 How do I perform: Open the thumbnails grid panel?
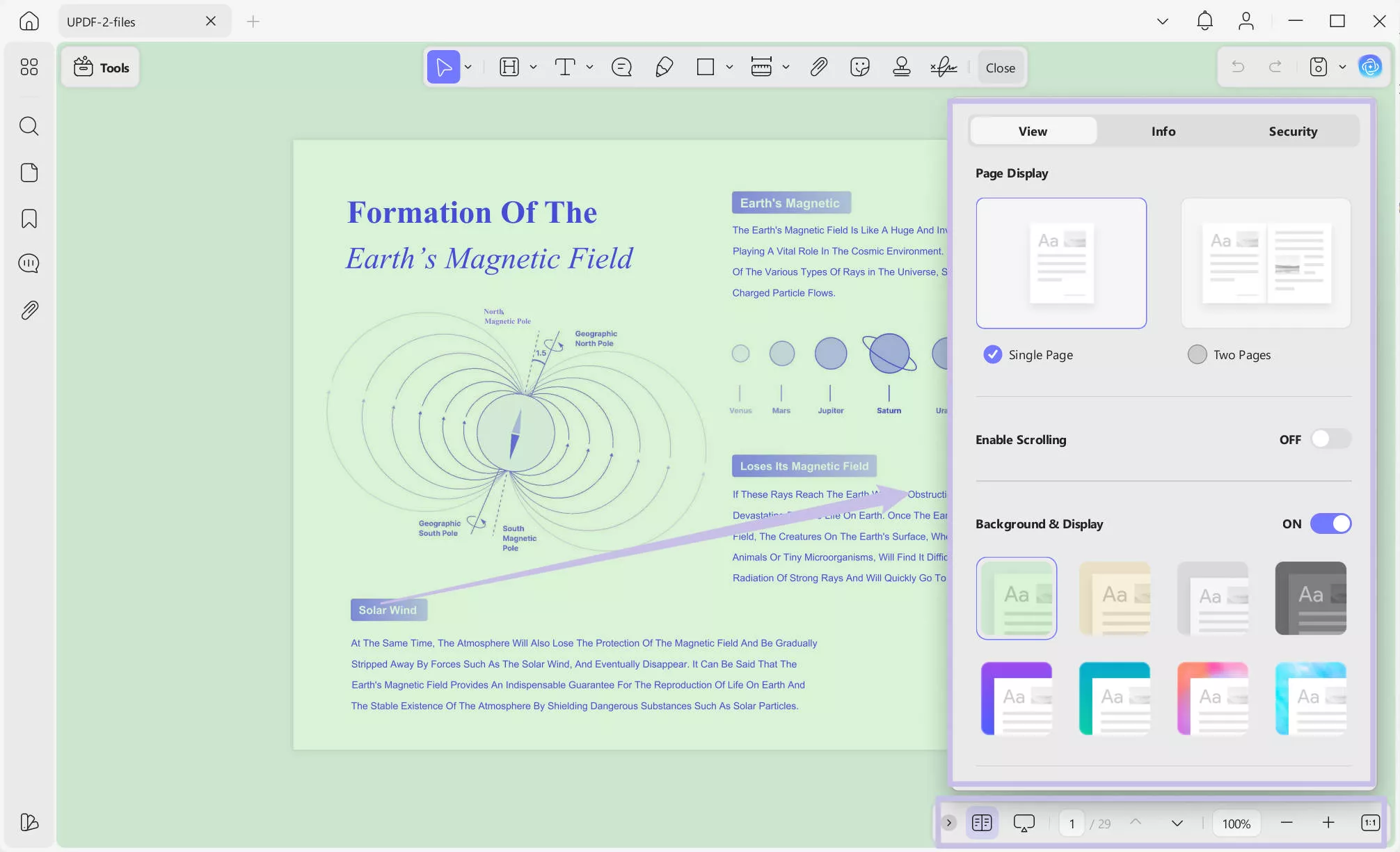(x=29, y=67)
